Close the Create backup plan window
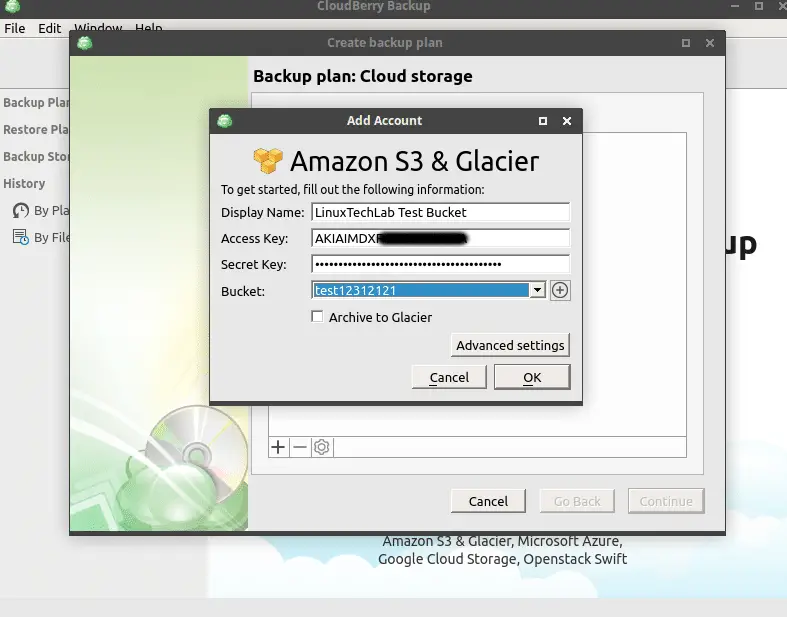 tap(710, 43)
